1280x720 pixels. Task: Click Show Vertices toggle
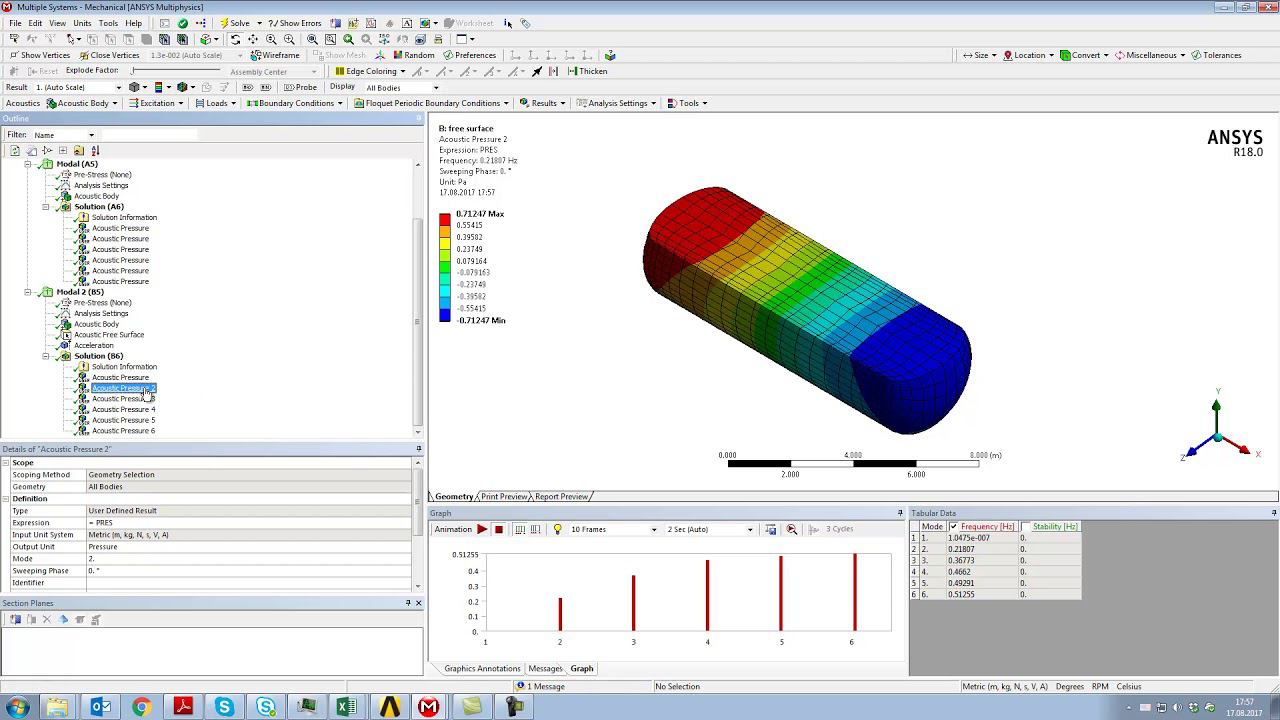[x=40, y=55]
